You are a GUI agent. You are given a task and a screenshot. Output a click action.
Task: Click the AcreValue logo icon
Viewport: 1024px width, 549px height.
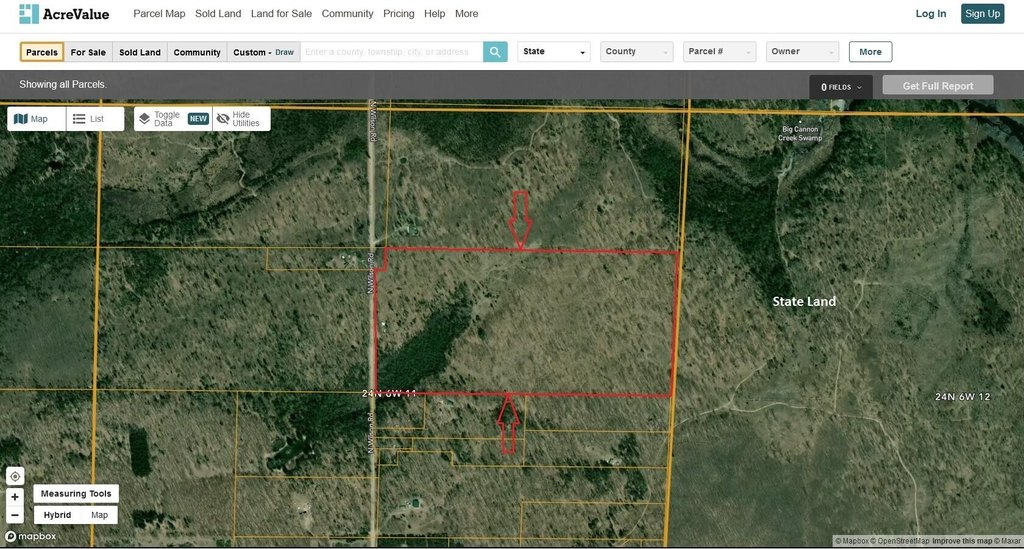point(29,14)
